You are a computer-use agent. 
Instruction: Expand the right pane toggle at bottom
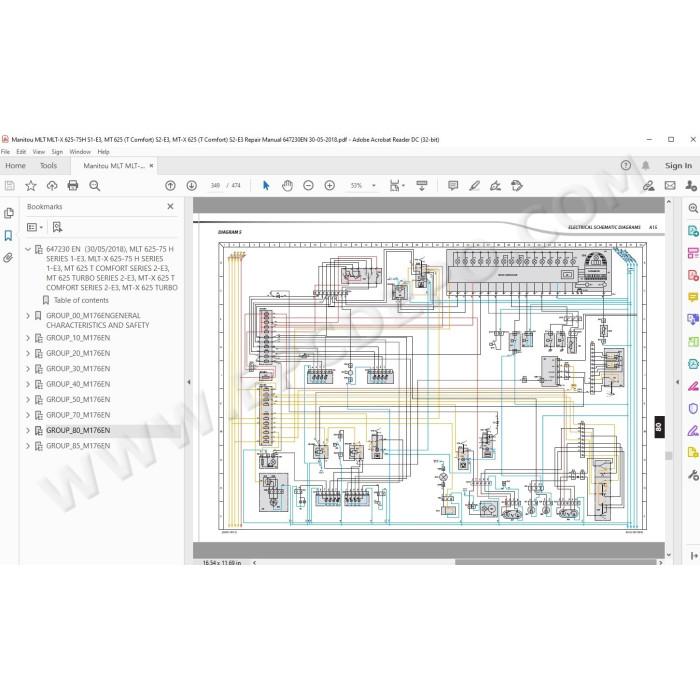[693, 556]
